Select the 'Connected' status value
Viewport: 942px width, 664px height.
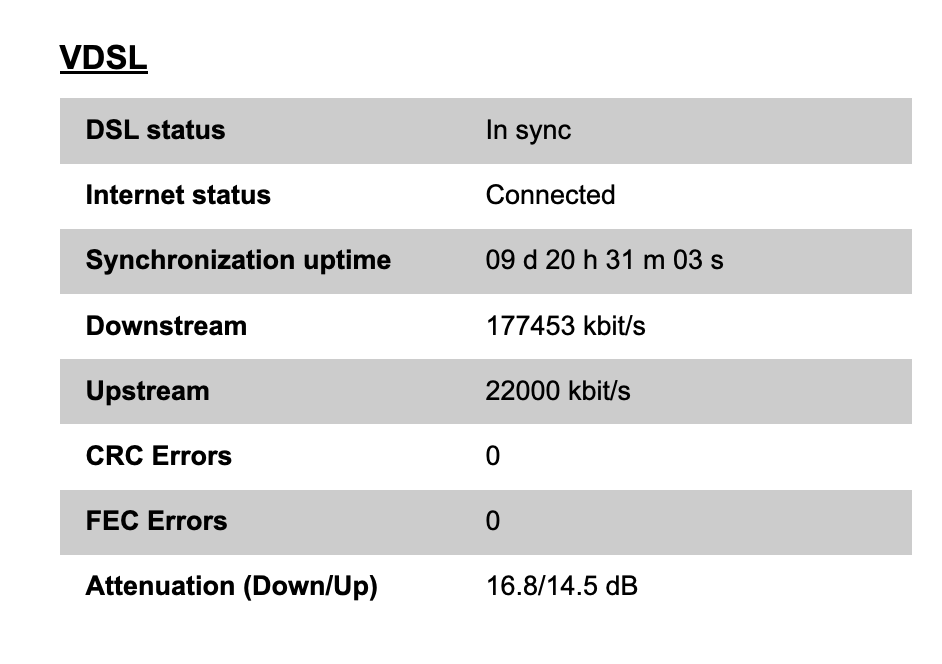[x=550, y=195]
